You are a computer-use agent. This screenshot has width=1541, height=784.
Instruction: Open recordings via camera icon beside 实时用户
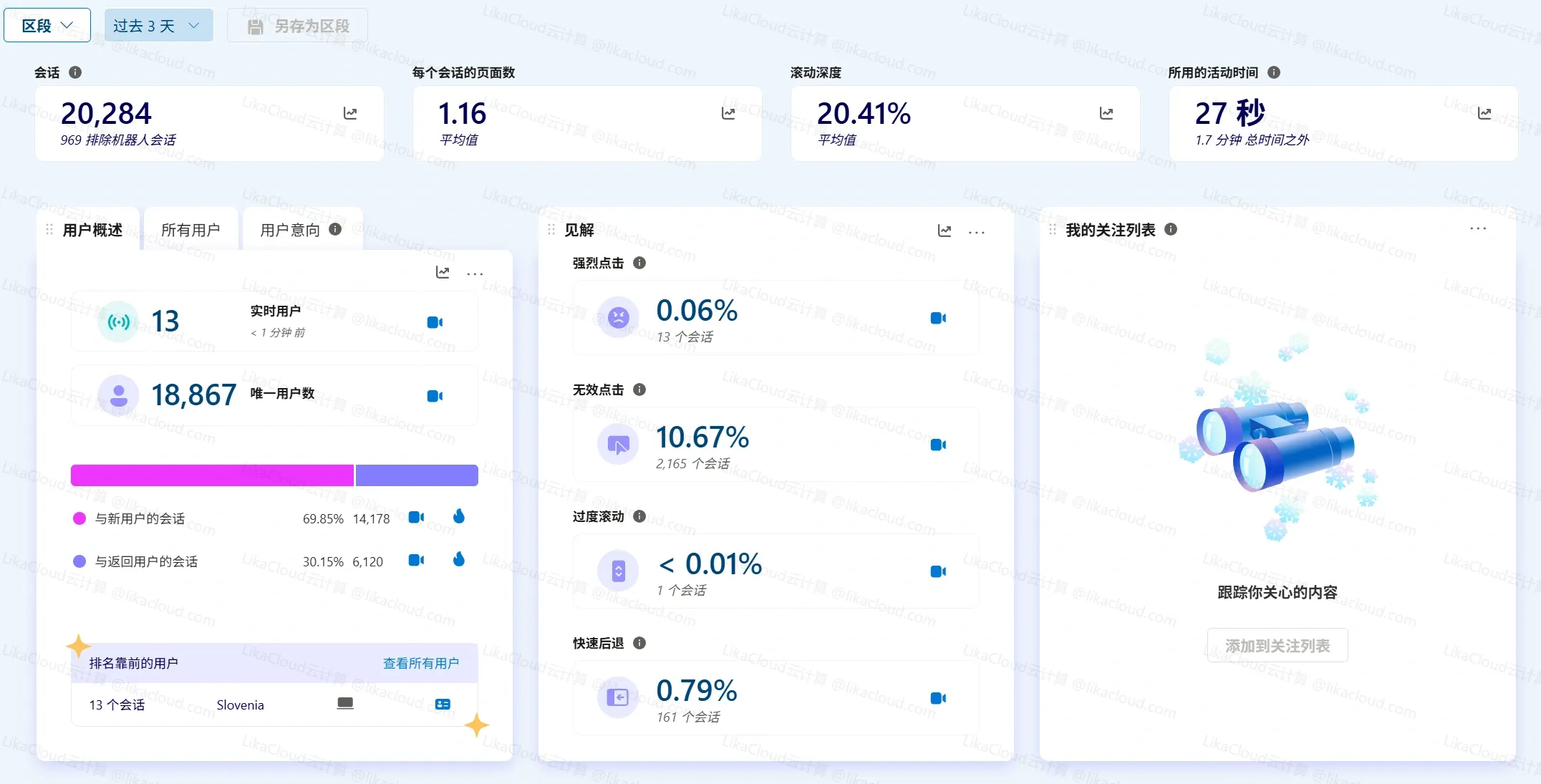(x=435, y=322)
